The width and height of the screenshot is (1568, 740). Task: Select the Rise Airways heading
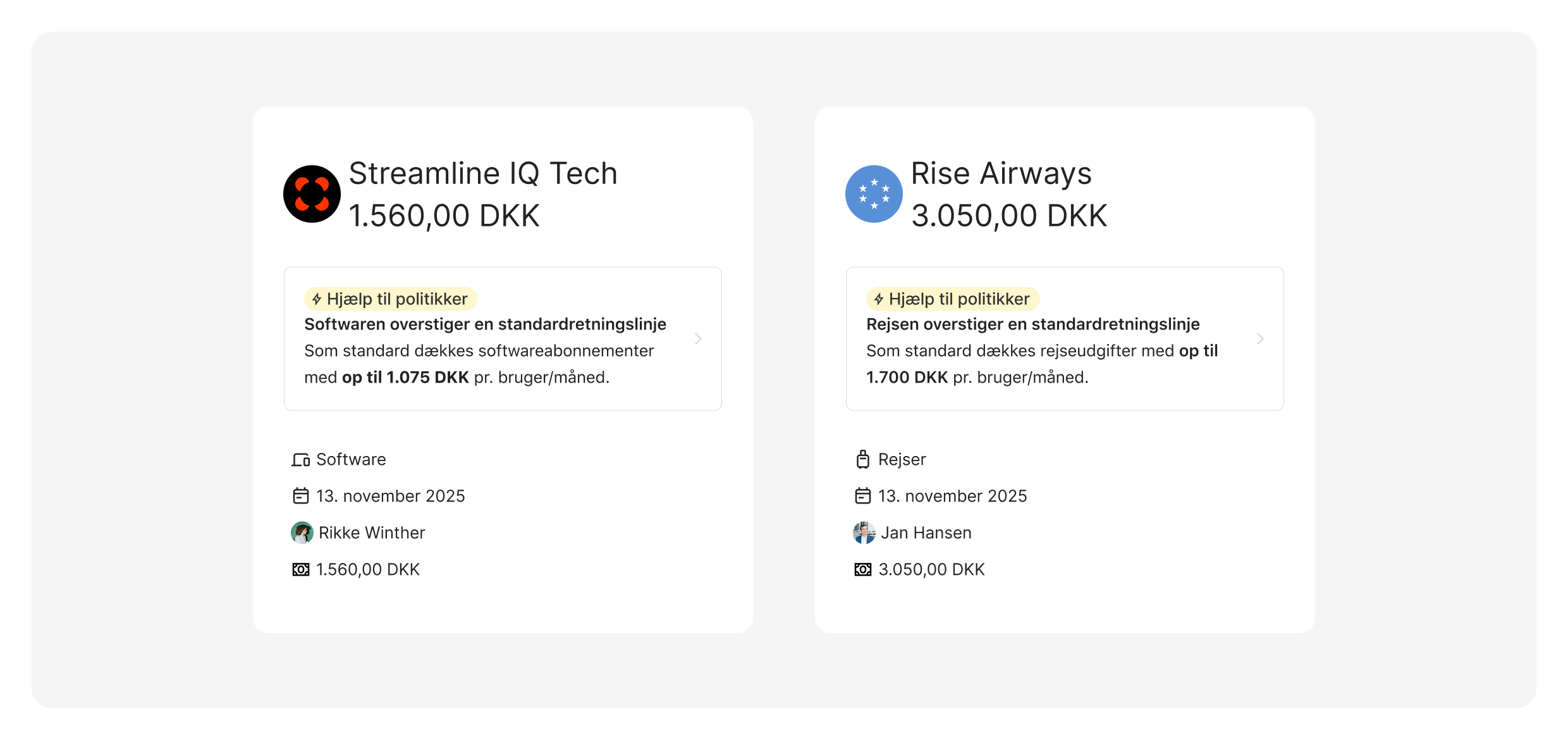1001,173
